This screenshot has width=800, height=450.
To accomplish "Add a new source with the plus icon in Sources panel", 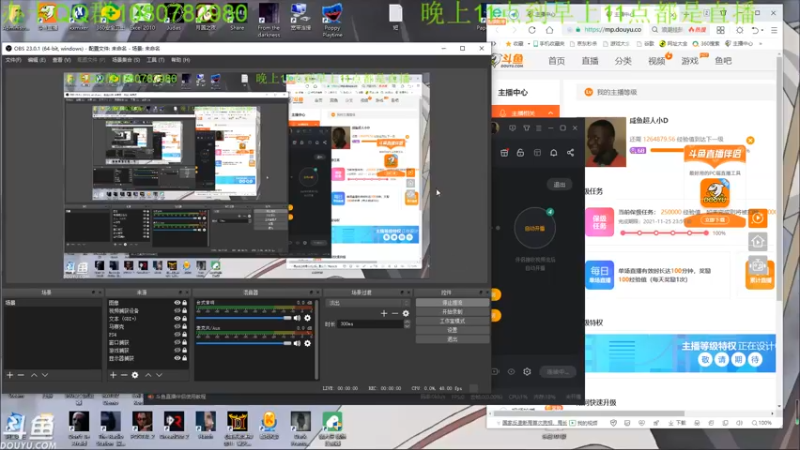I will pyautogui.click(x=113, y=375).
